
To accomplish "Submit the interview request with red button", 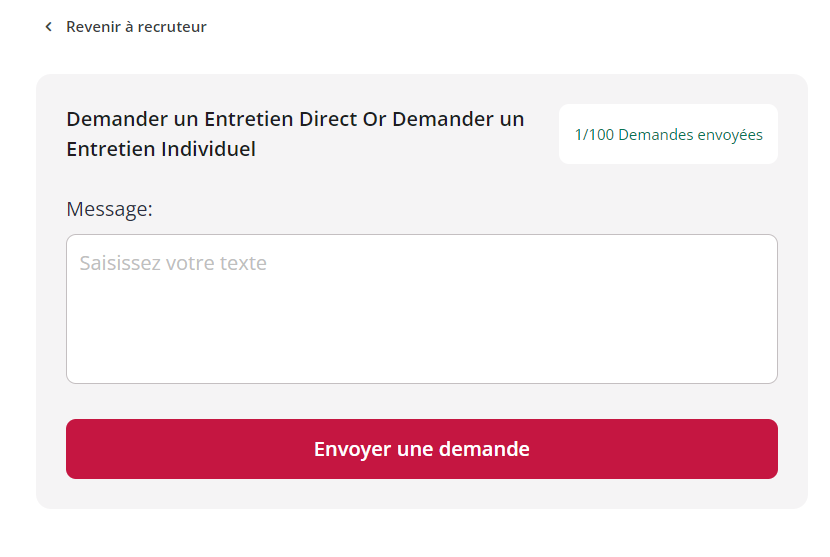I will click(422, 449).
